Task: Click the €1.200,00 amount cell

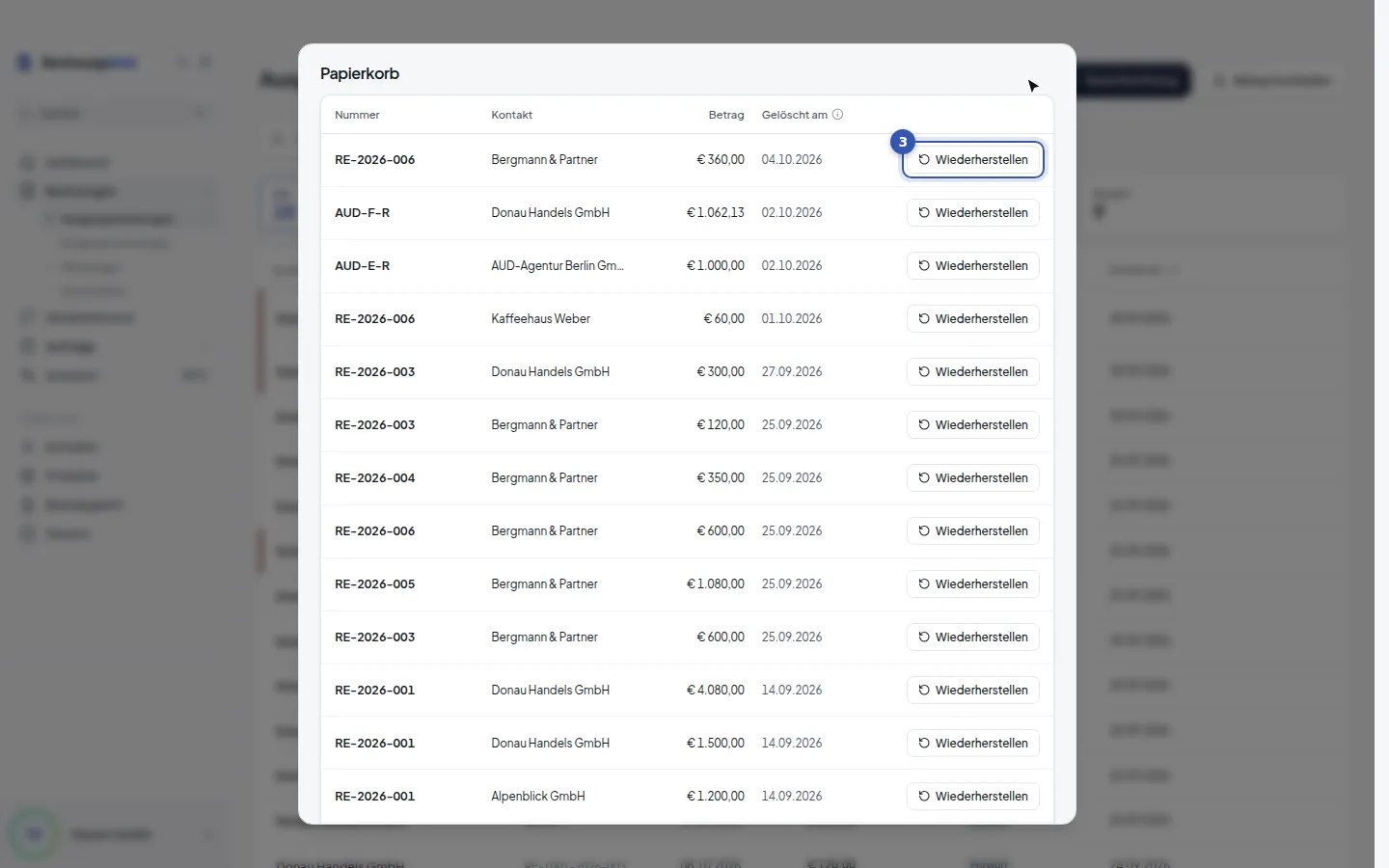Action: coord(715,797)
